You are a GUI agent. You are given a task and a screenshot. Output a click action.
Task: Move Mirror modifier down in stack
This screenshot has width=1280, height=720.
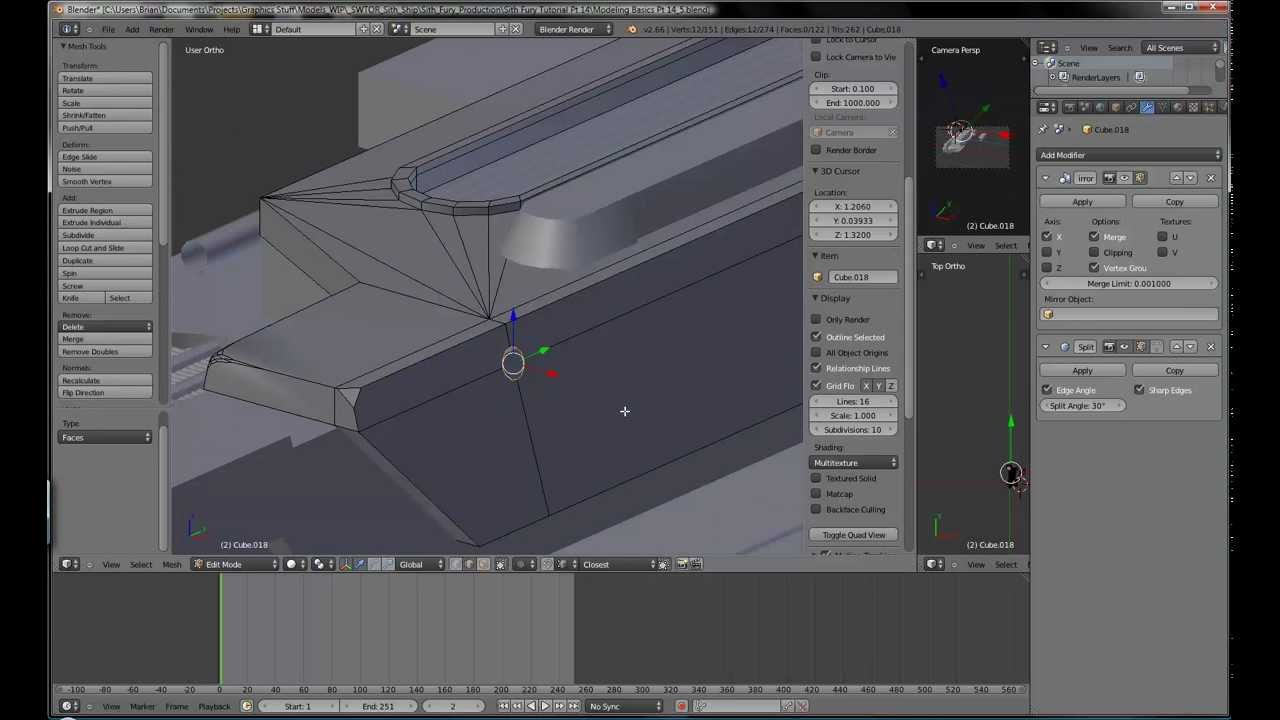pos(1190,178)
